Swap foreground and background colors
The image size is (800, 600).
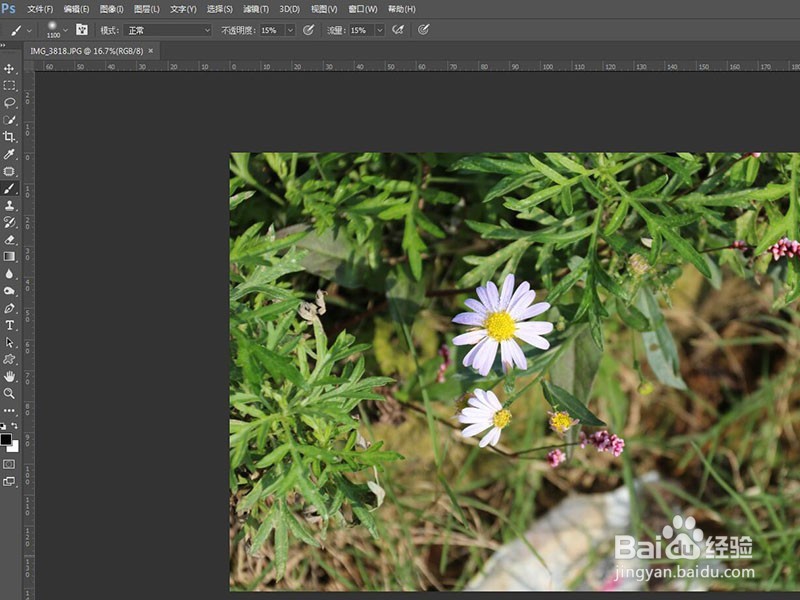14,426
